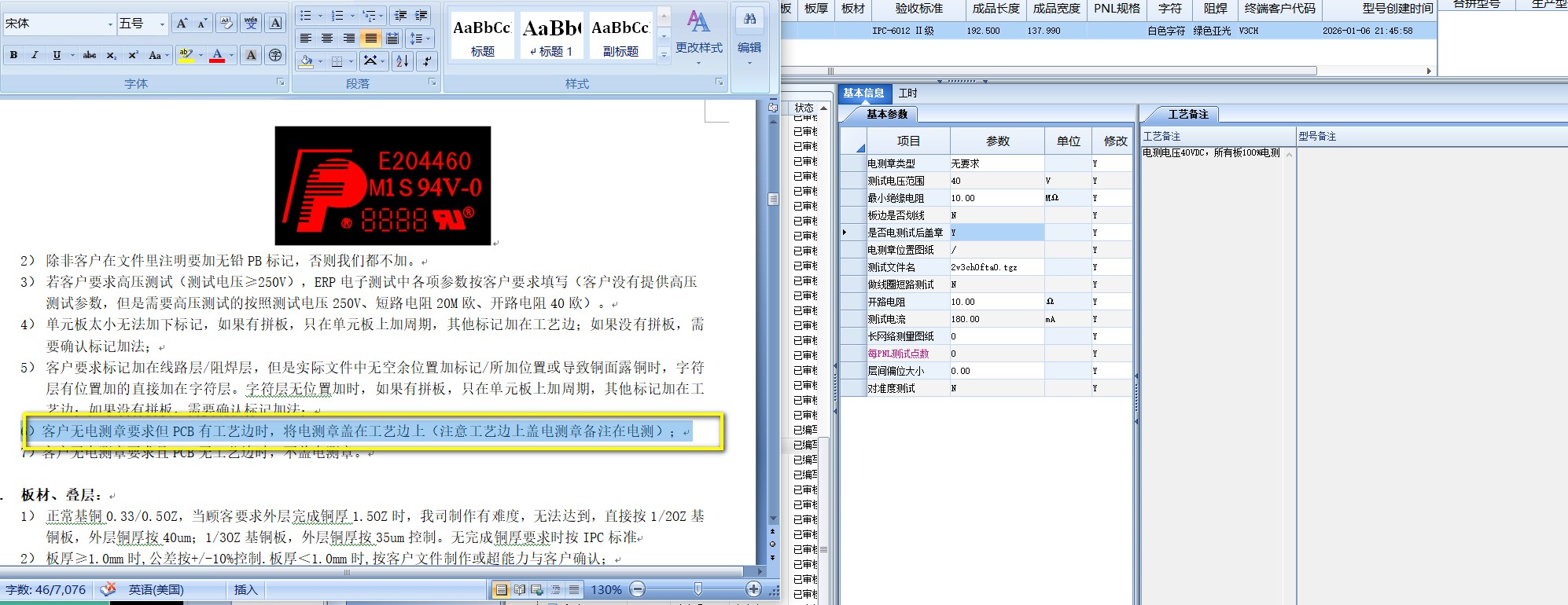Click the bullet list icon
The width and height of the screenshot is (1568, 605).
point(306,15)
